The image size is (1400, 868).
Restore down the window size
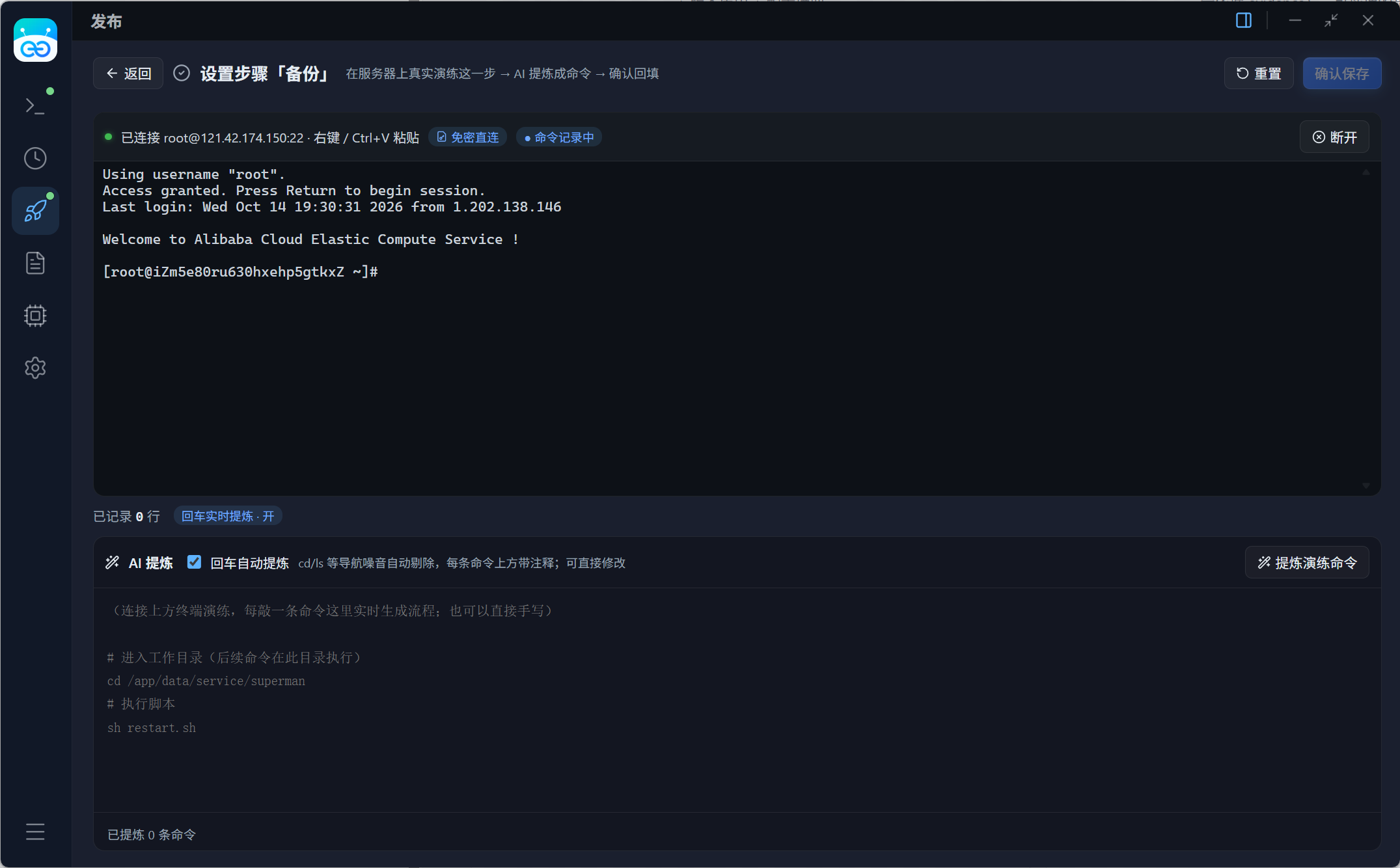(1331, 20)
